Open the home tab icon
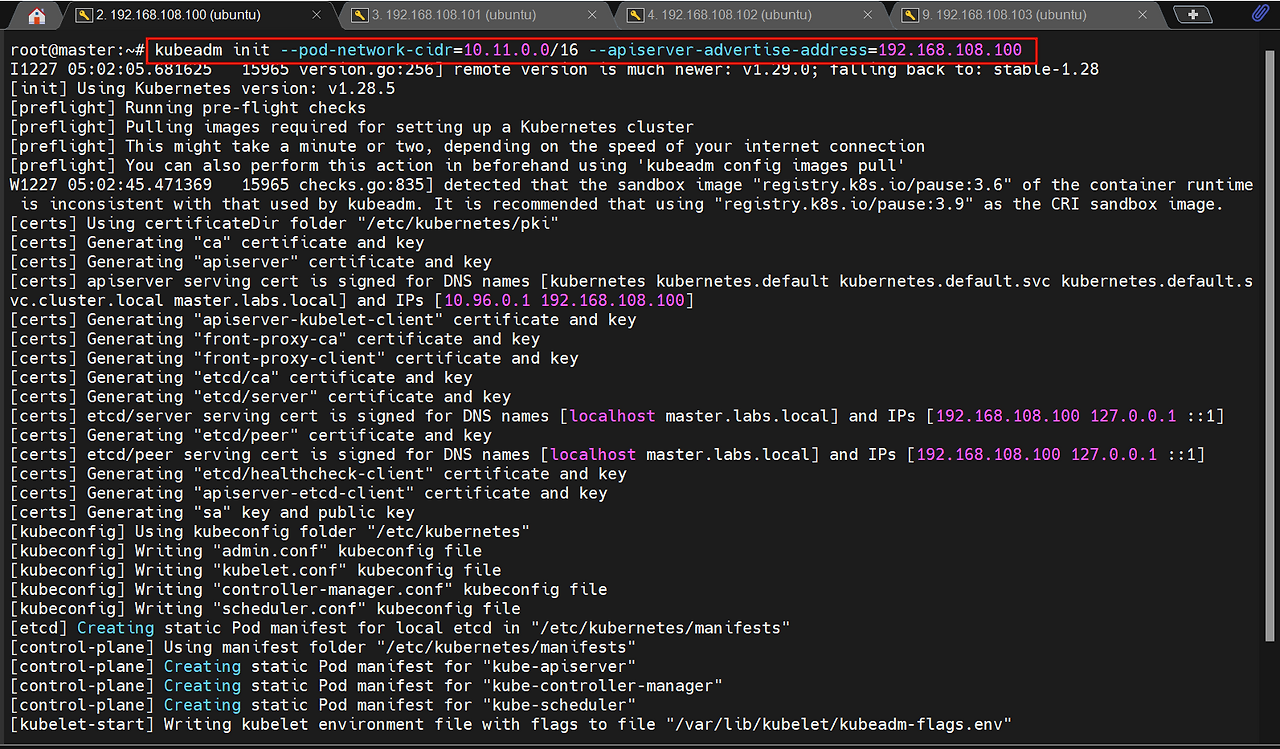 [37, 15]
